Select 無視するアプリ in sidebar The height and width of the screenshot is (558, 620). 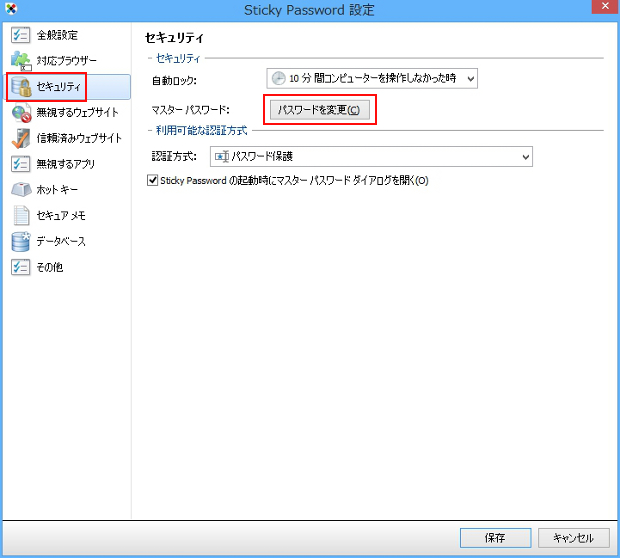pyautogui.click(x=68, y=164)
